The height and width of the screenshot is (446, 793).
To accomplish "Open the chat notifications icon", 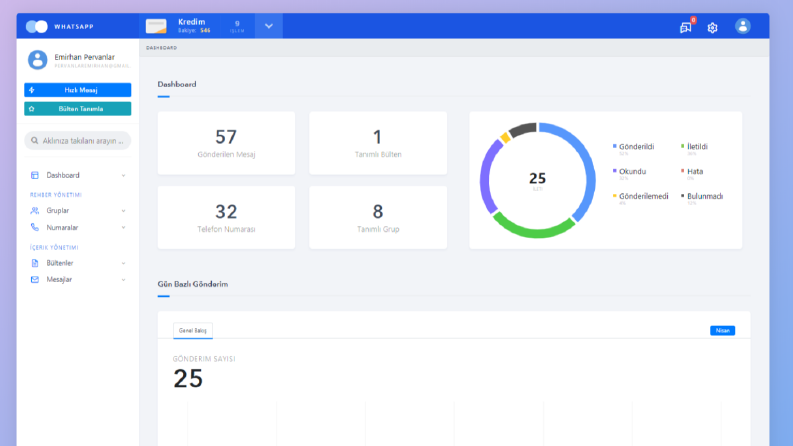I will tap(685, 27).
